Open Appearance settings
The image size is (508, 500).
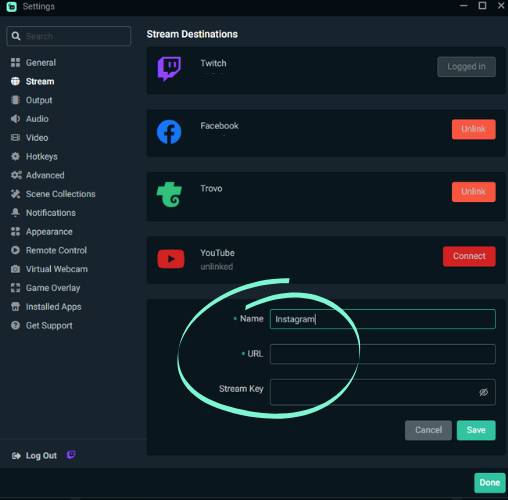point(49,232)
